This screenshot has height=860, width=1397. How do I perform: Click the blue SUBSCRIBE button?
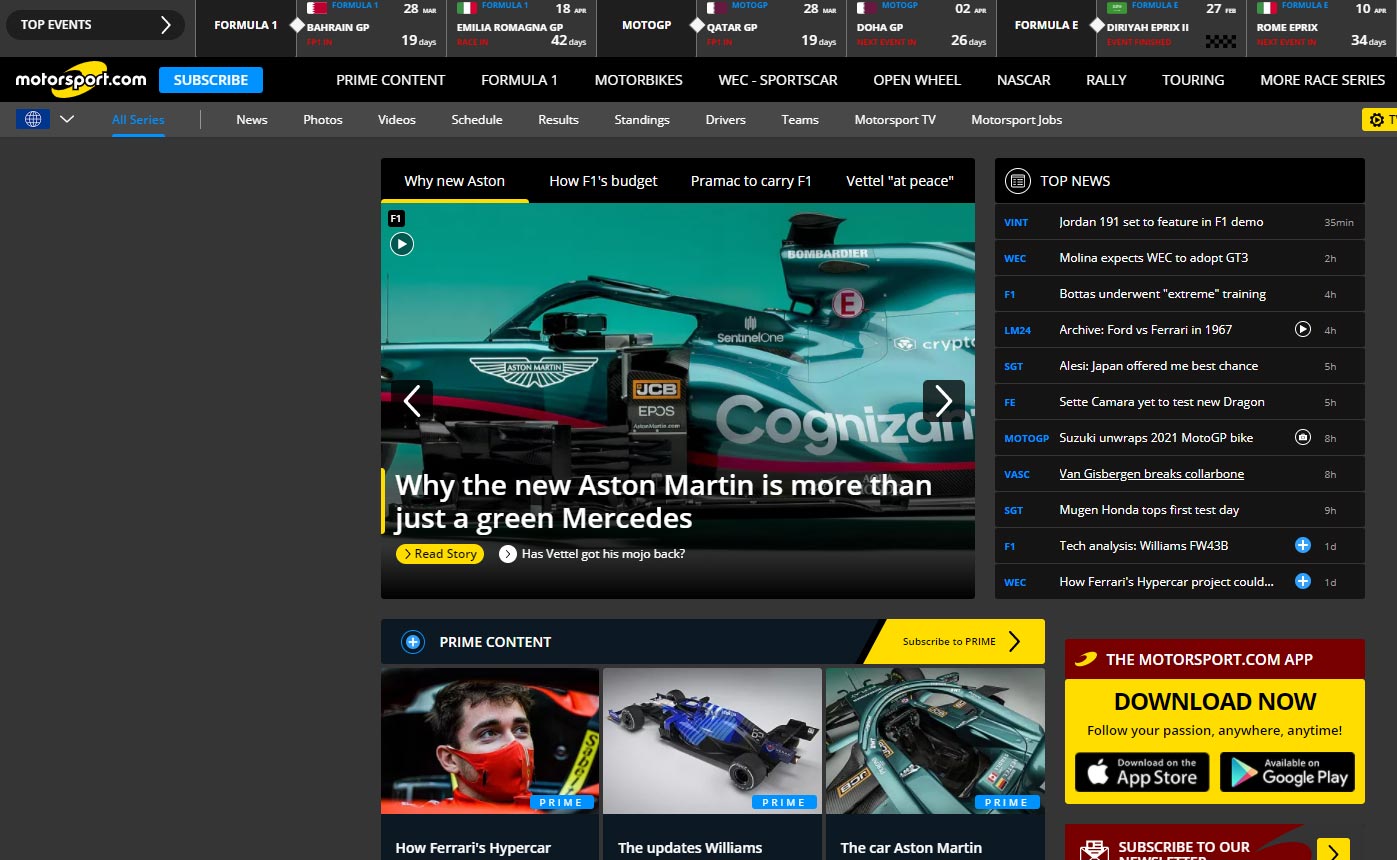coord(210,79)
